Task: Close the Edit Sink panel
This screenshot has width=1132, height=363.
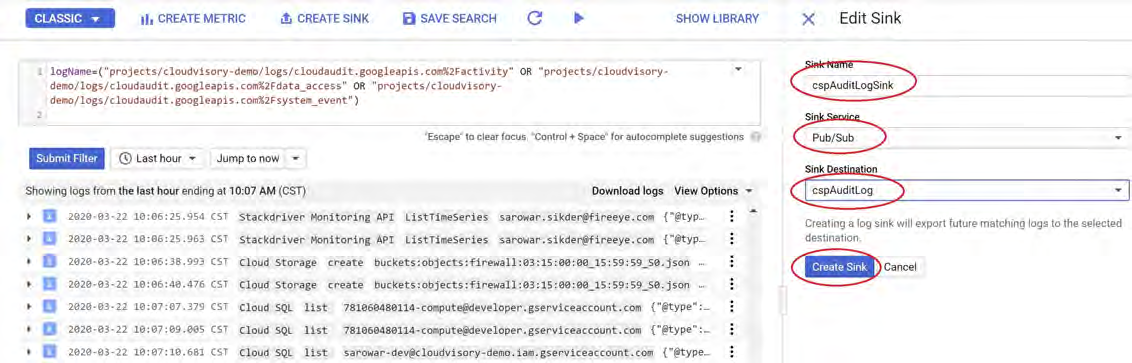Action: [809, 19]
